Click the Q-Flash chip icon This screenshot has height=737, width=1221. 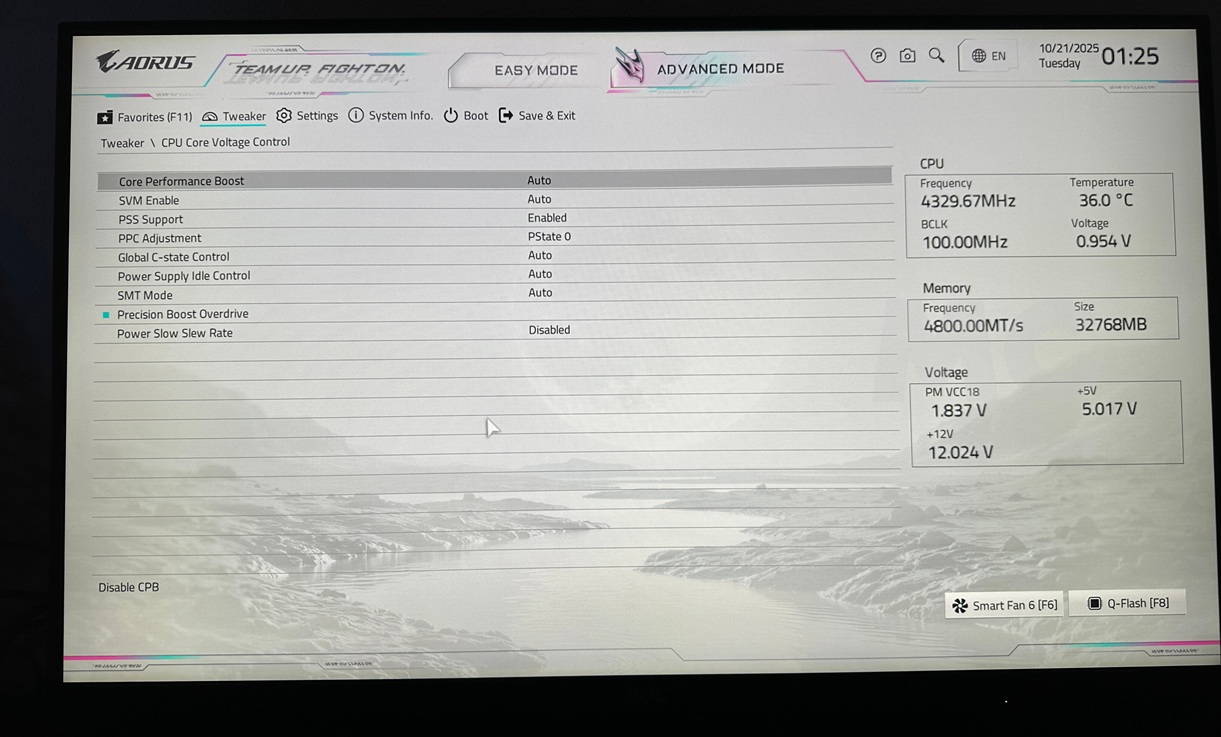click(1094, 603)
